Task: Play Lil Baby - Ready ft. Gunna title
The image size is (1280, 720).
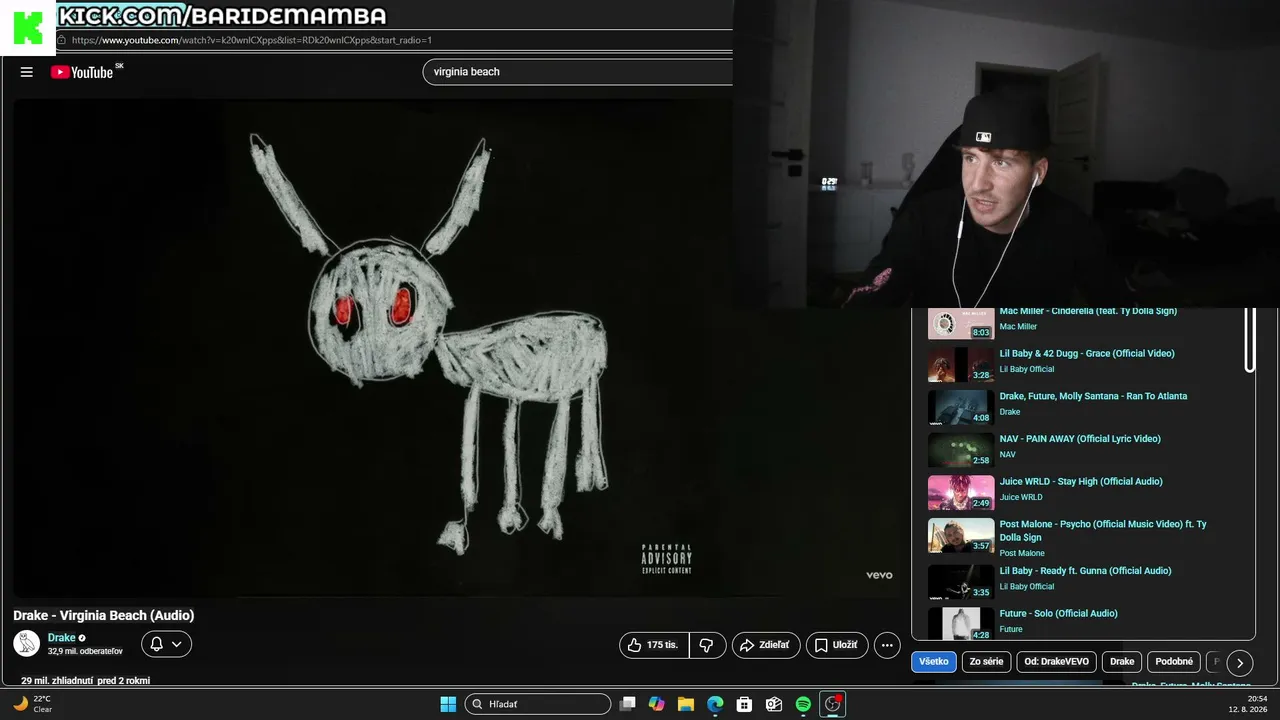Action: coord(1086,571)
